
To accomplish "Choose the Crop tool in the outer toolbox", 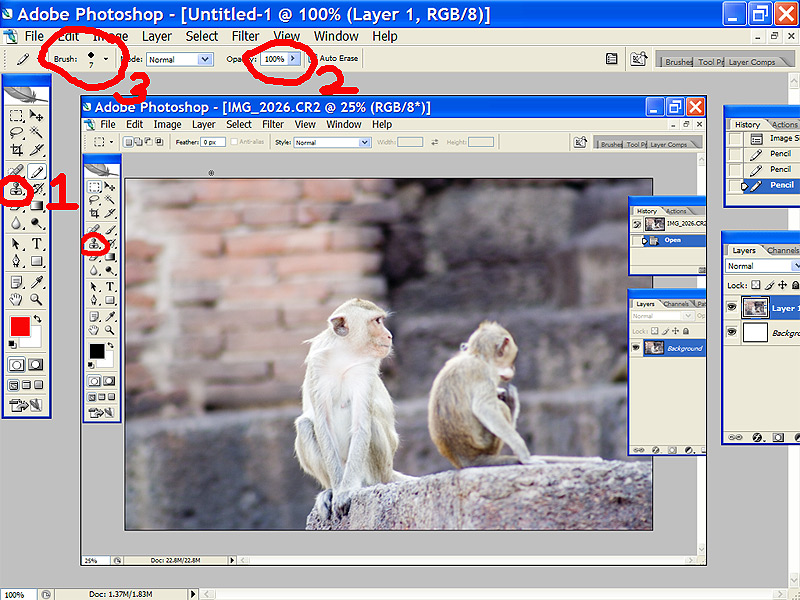I will 17,149.
